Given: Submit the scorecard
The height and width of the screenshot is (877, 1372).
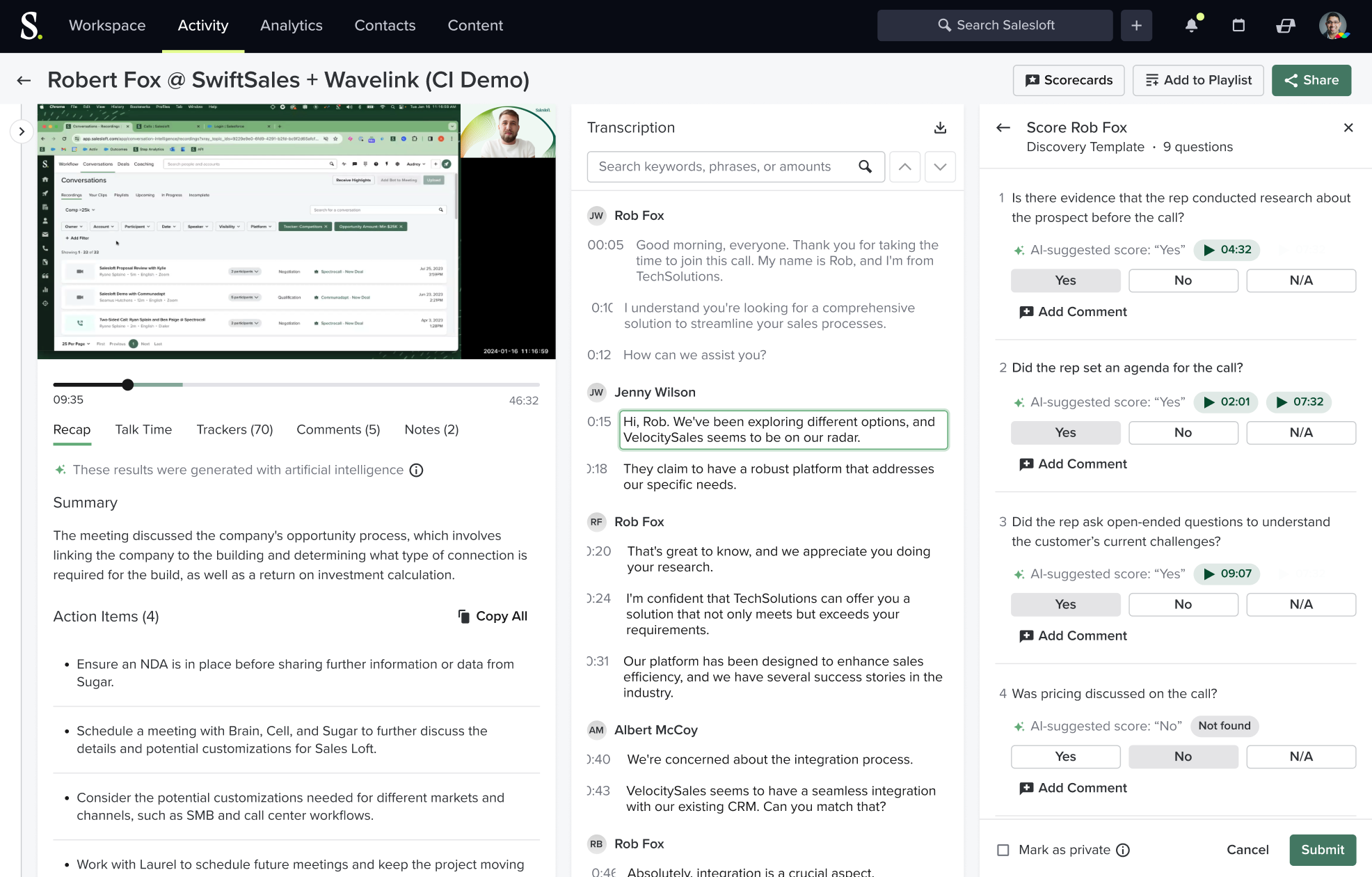Looking at the screenshot, I should tap(1323, 850).
